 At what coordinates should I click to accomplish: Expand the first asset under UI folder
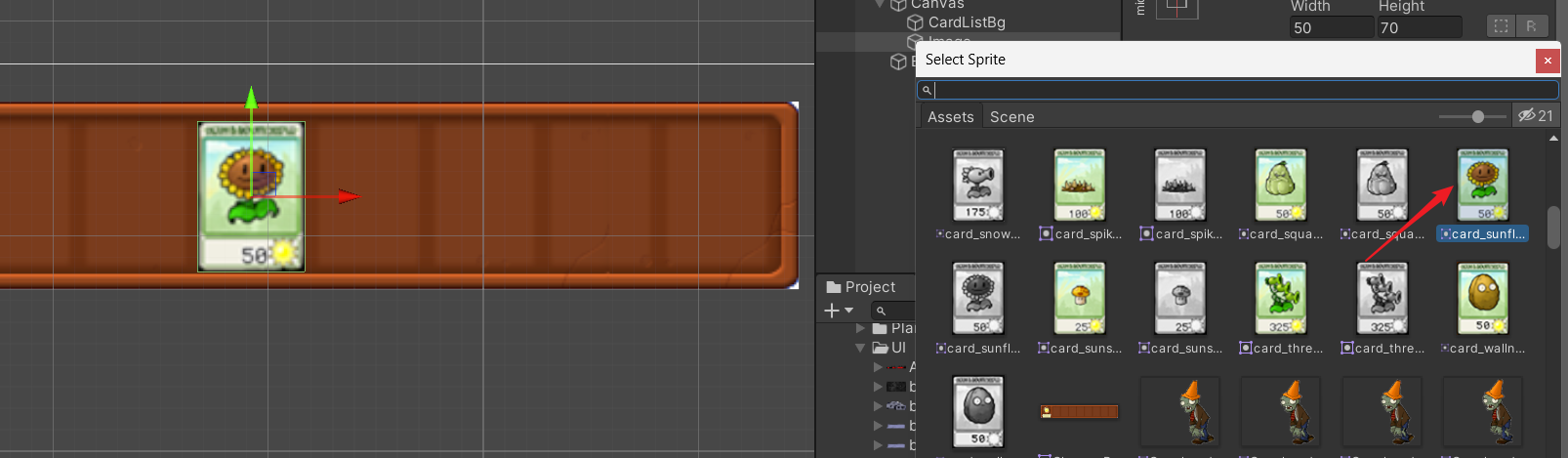(x=878, y=367)
